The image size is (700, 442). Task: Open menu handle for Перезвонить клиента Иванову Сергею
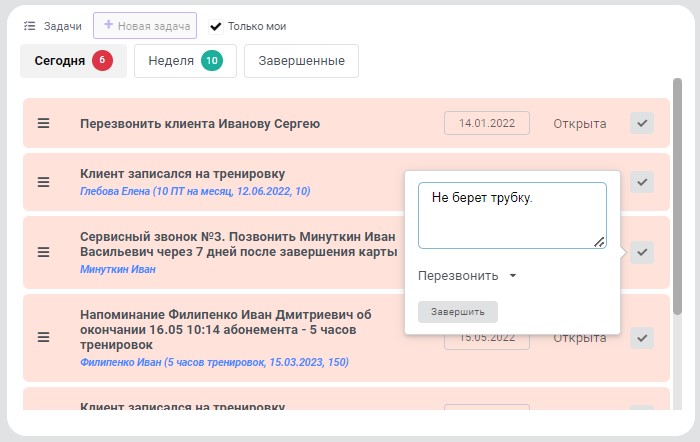point(43,123)
